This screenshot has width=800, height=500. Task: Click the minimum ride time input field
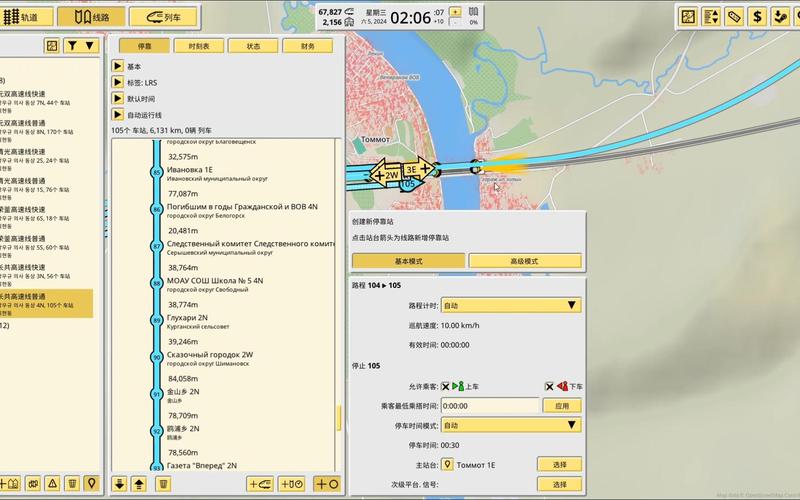pyautogui.click(x=490, y=406)
